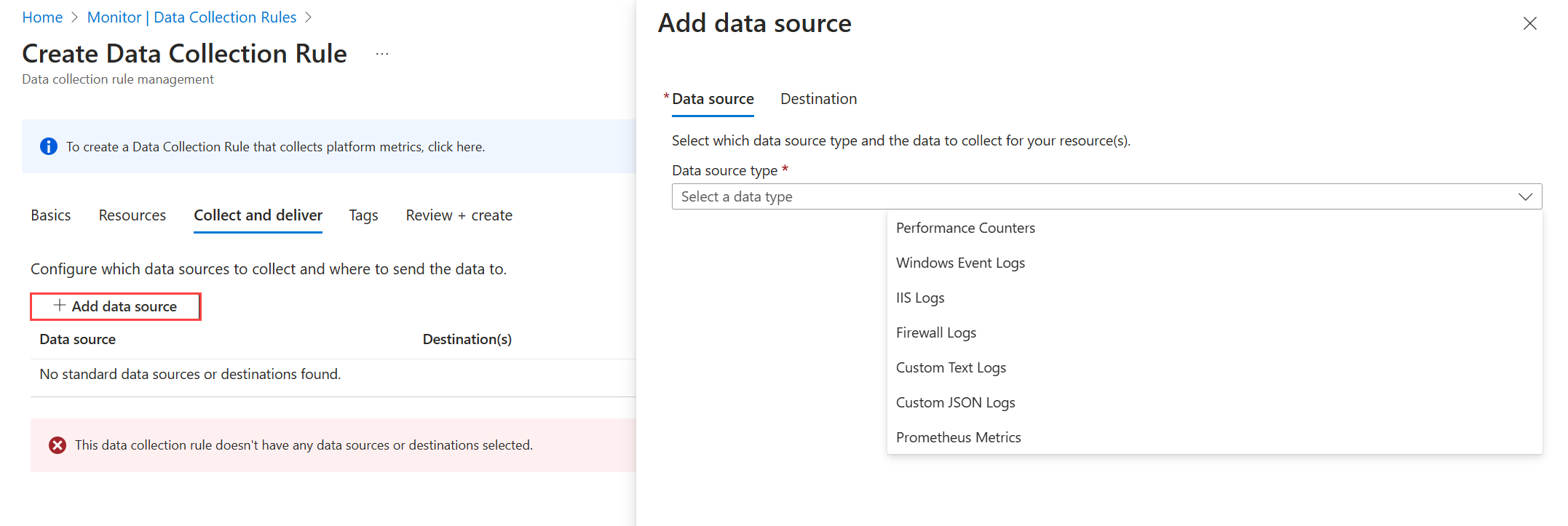Select Performance Counters from the list
This screenshot has height=526, width=1568.
[965, 228]
